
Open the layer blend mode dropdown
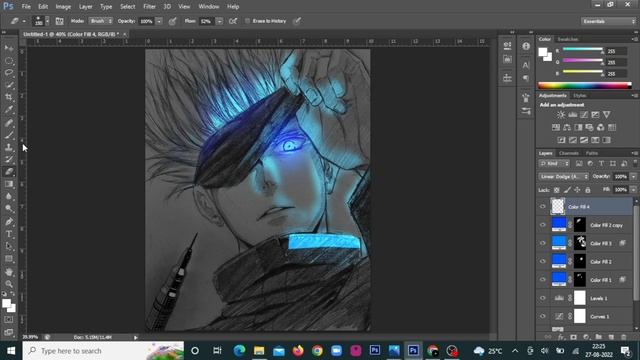click(x=563, y=177)
